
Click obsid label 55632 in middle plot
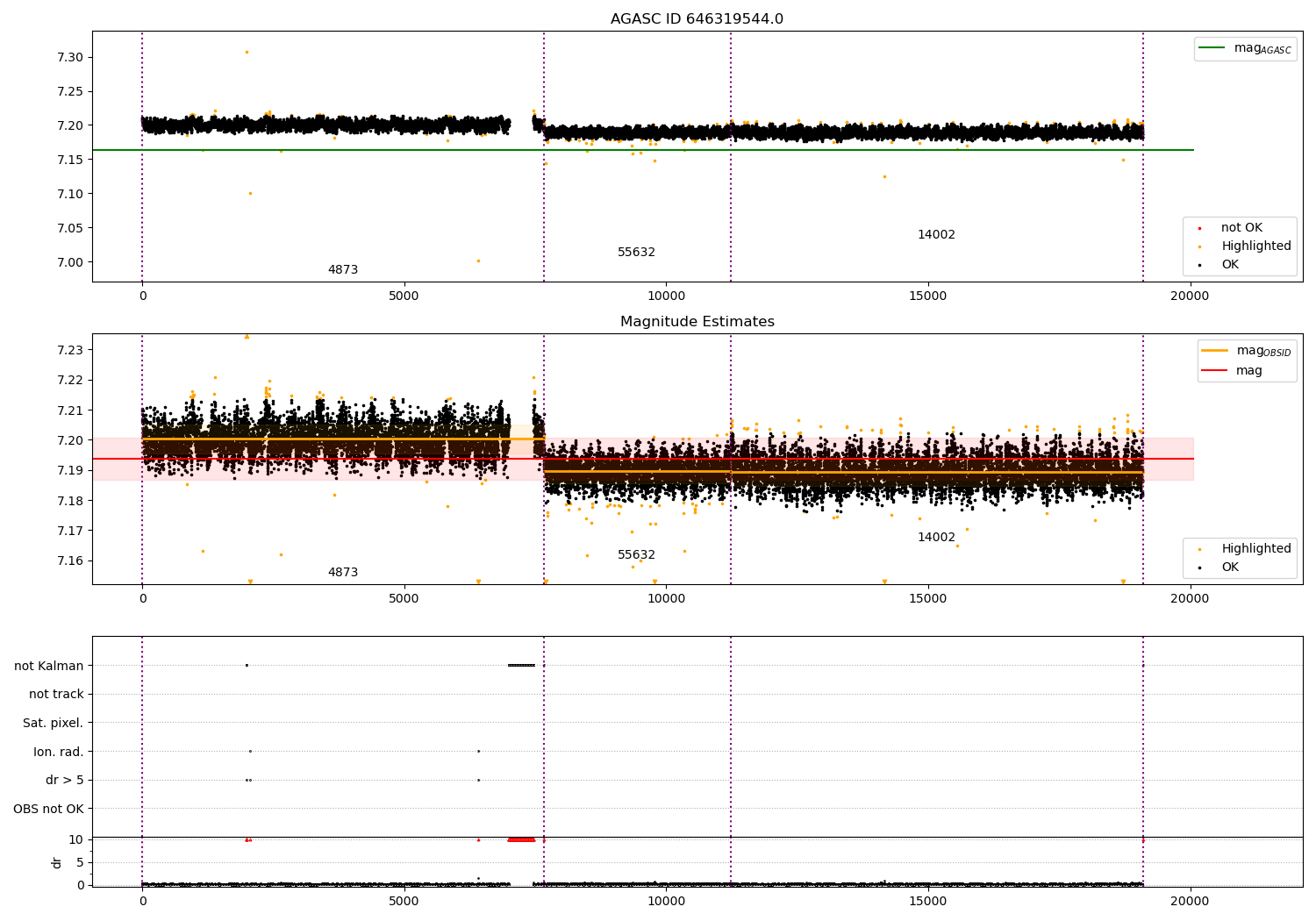(636, 555)
